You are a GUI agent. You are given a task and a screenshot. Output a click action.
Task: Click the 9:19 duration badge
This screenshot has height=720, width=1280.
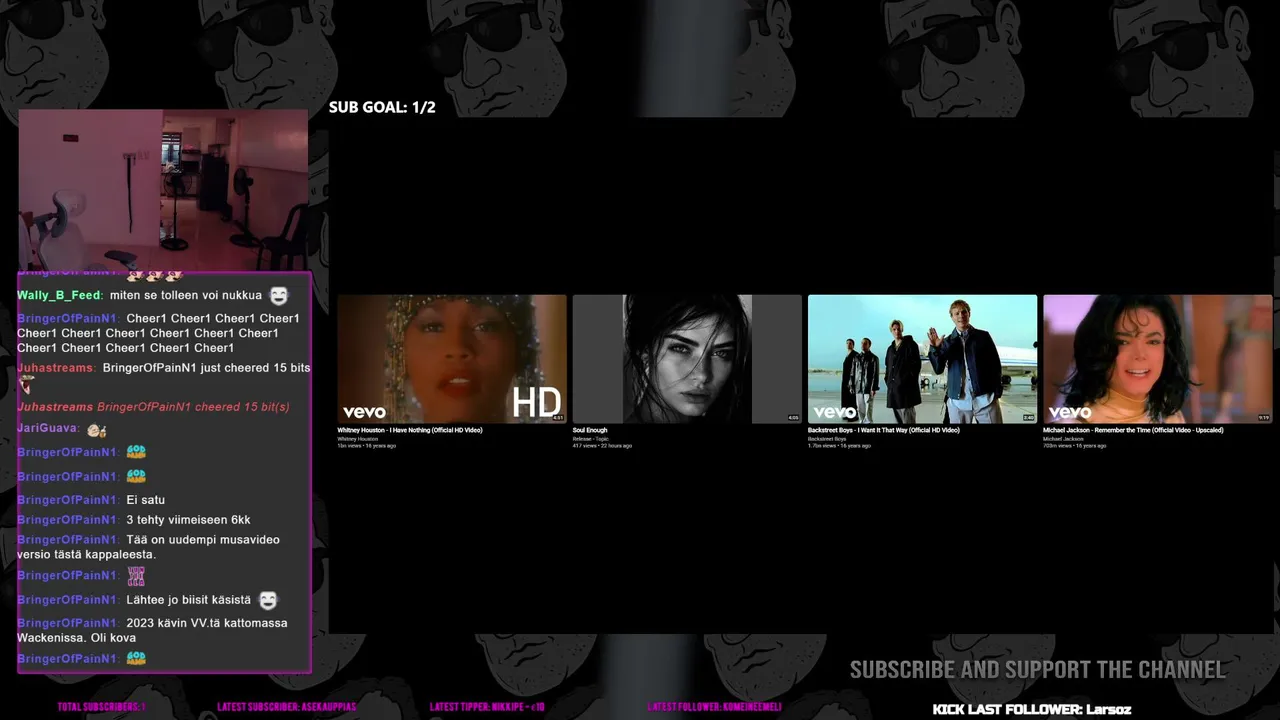[1264, 418]
